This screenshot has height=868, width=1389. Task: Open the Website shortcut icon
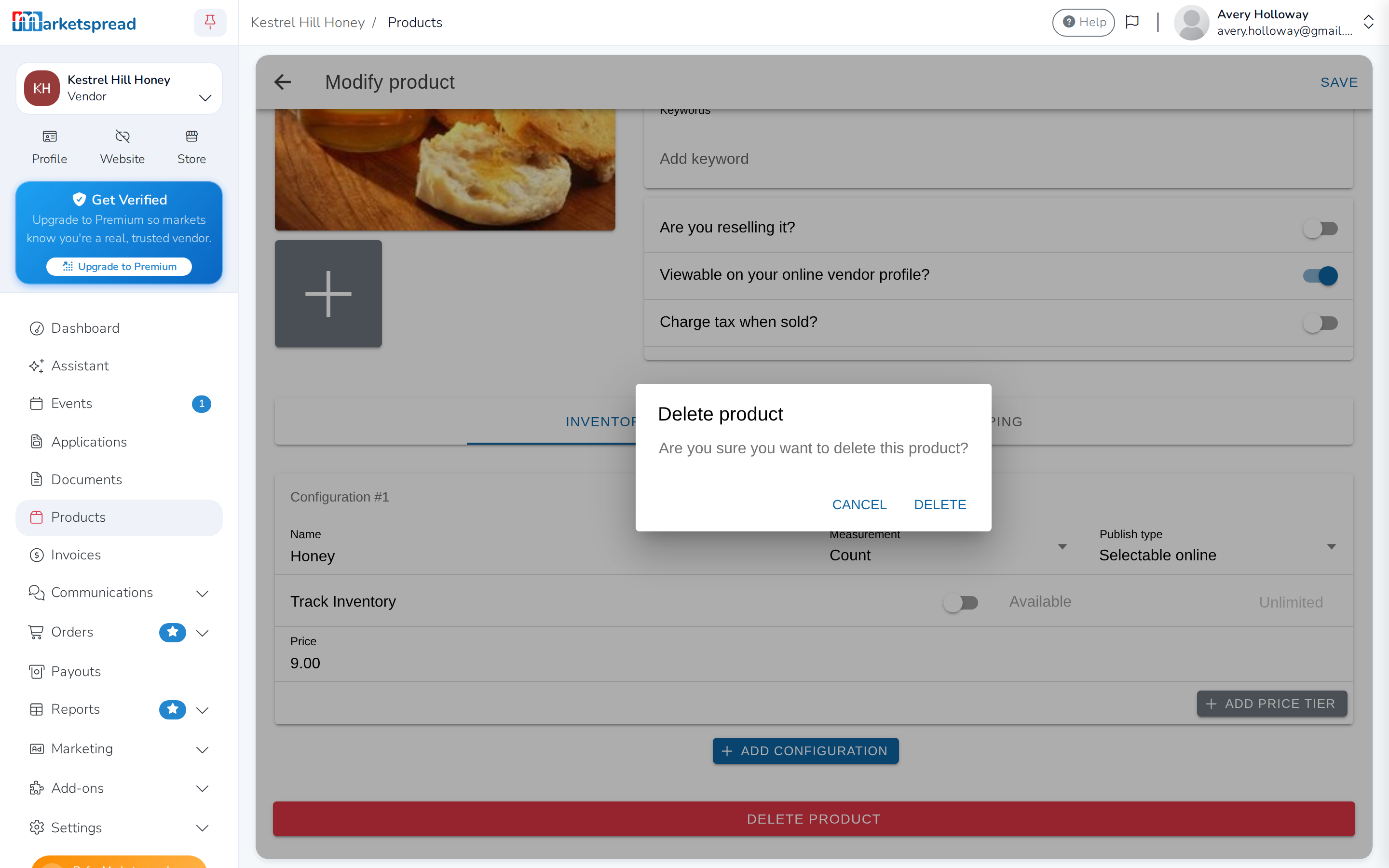[x=122, y=147]
